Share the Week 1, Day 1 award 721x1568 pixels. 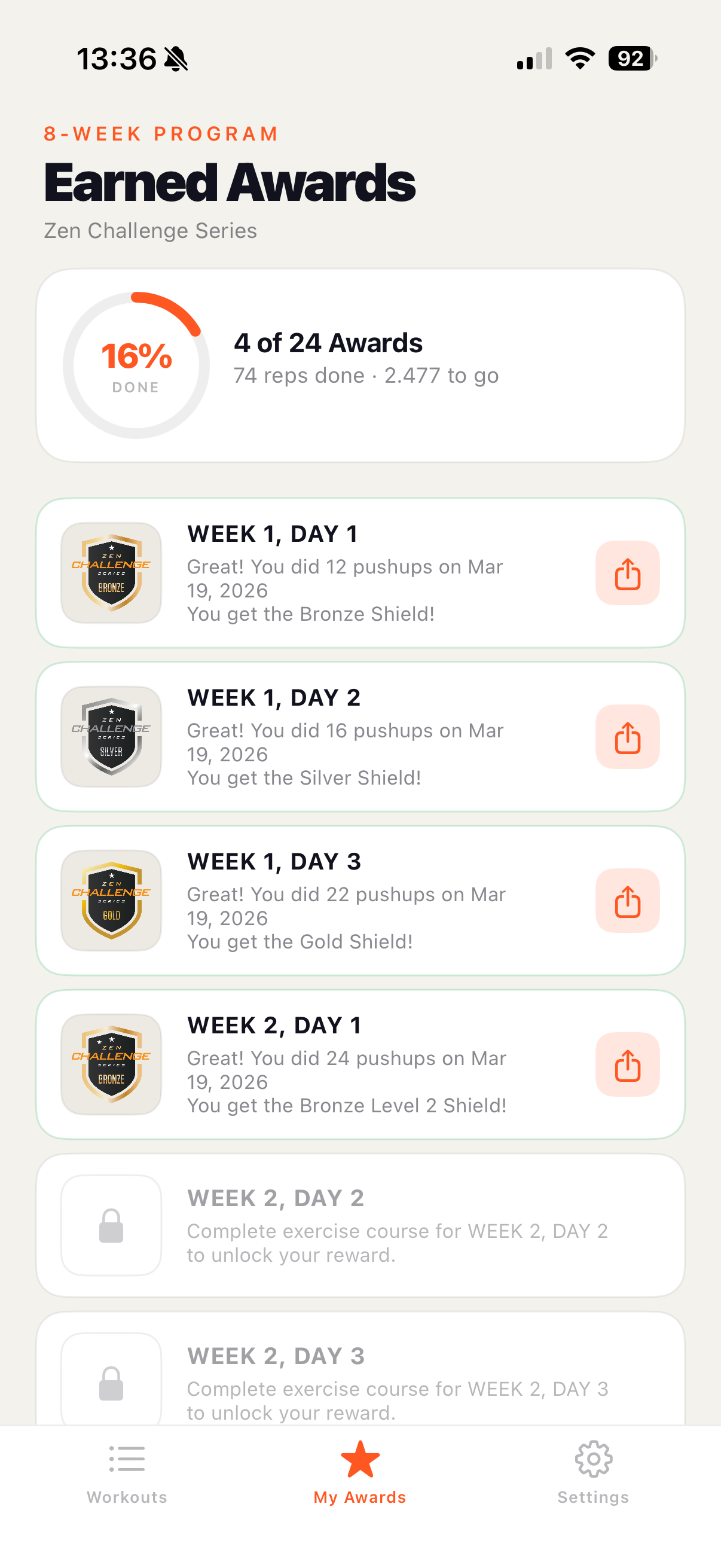click(x=627, y=573)
